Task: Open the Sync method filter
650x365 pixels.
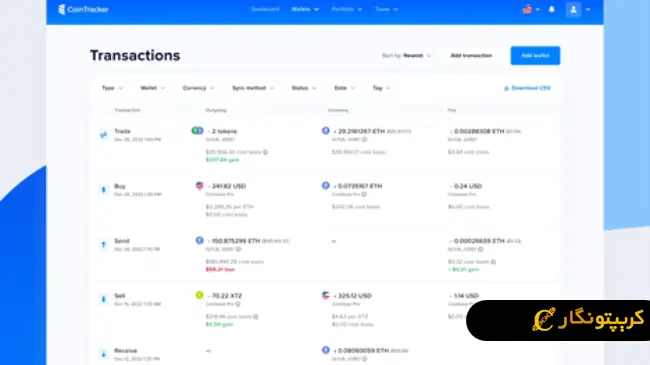Action: pos(253,88)
